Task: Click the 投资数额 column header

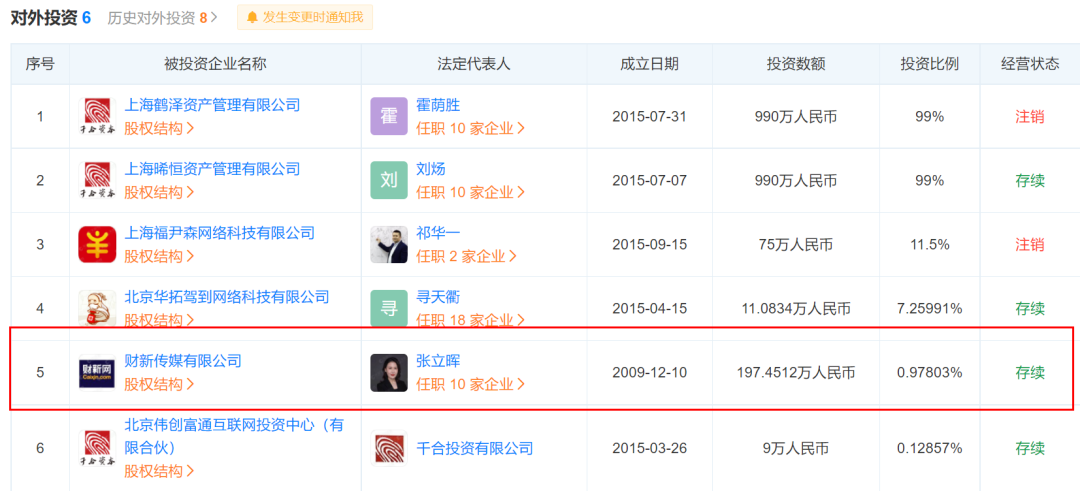Action: (x=796, y=64)
